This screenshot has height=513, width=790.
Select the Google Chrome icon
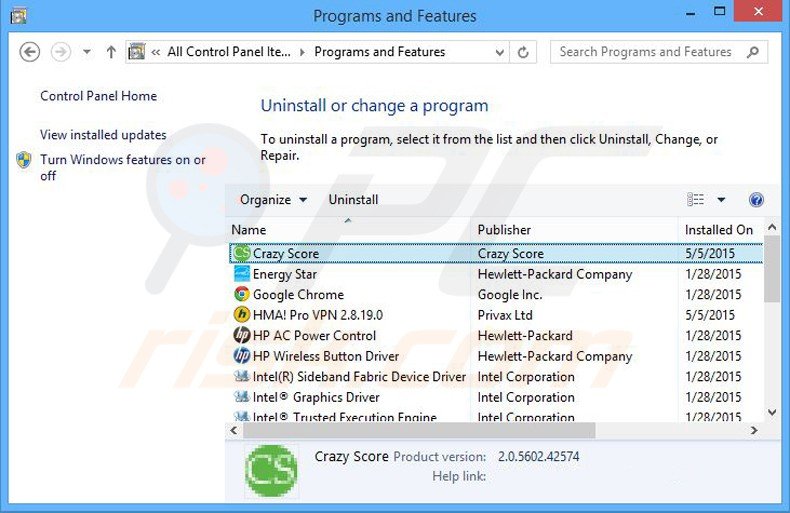click(x=242, y=294)
